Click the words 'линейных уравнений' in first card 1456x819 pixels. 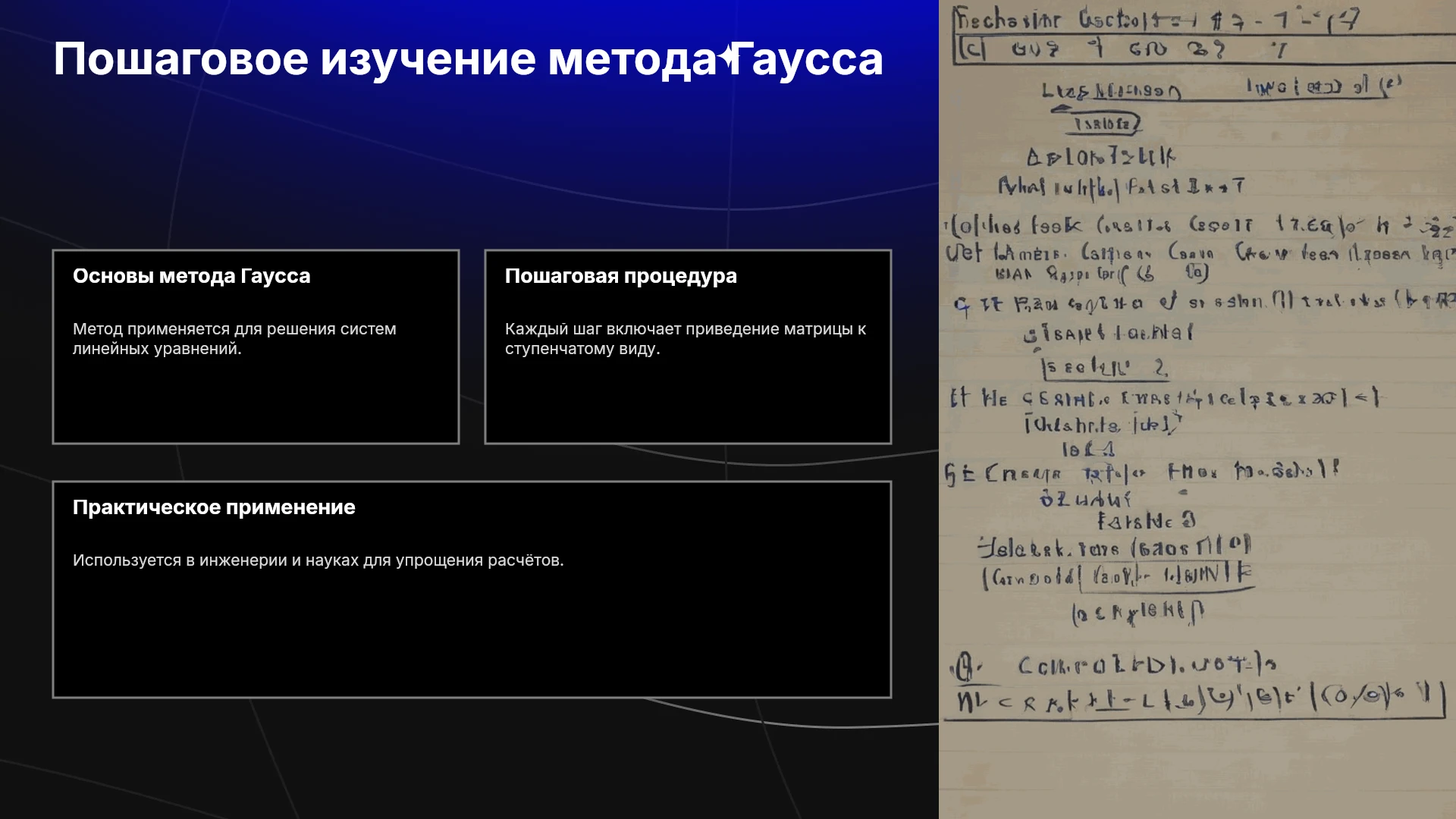click(x=155, y=349)
